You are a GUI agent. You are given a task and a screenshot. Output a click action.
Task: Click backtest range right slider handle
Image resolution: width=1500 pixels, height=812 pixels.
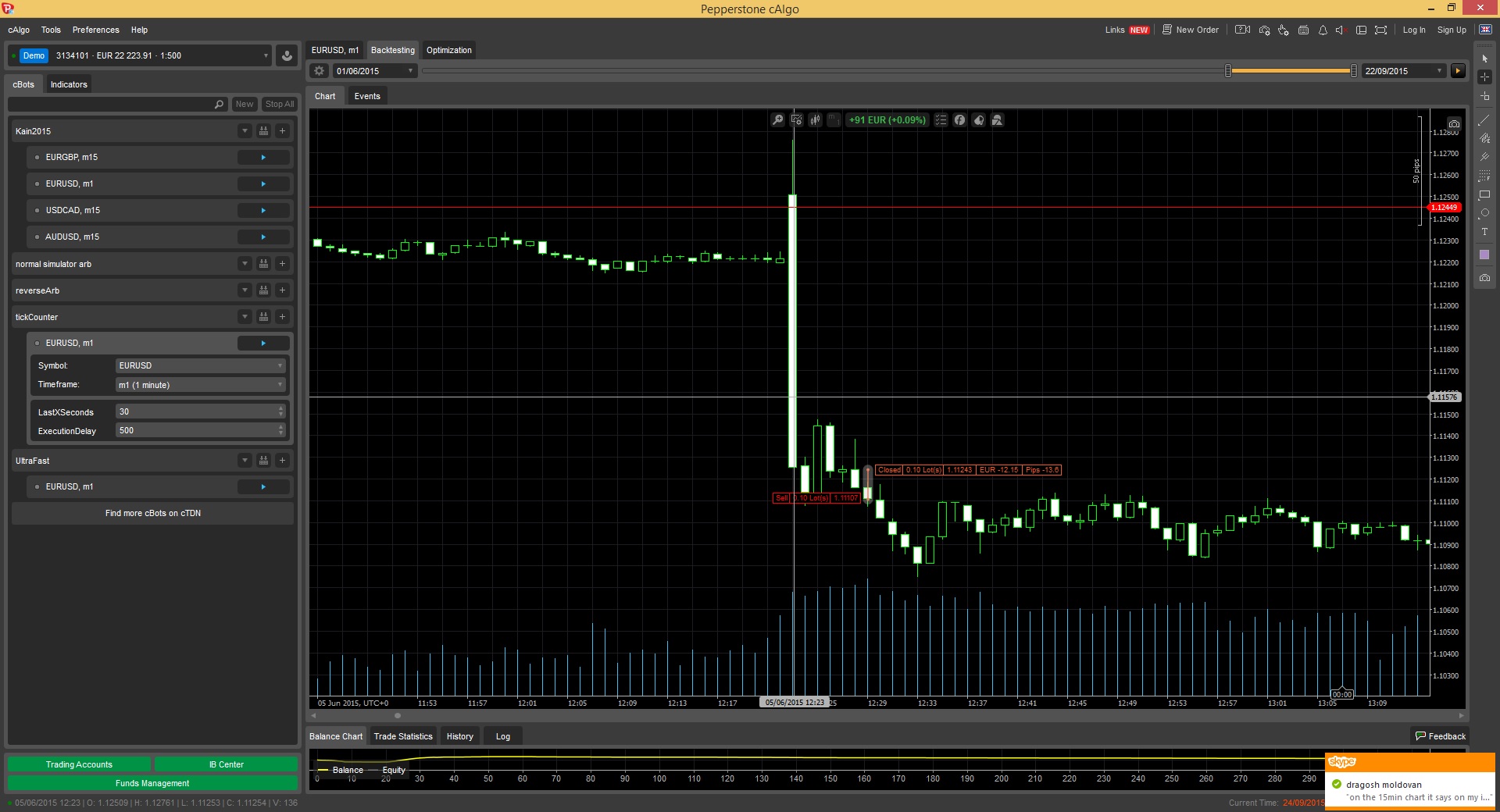[x=1354, y=71]
